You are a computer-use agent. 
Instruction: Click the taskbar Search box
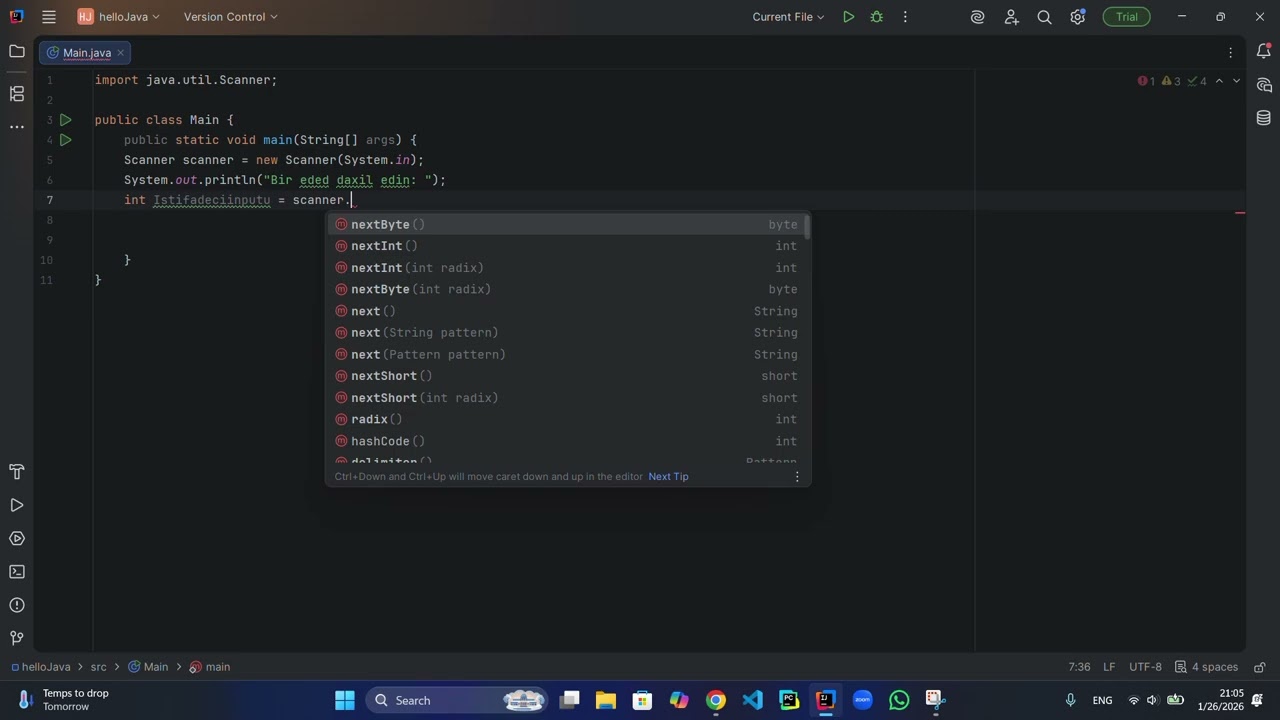point(458,700)
